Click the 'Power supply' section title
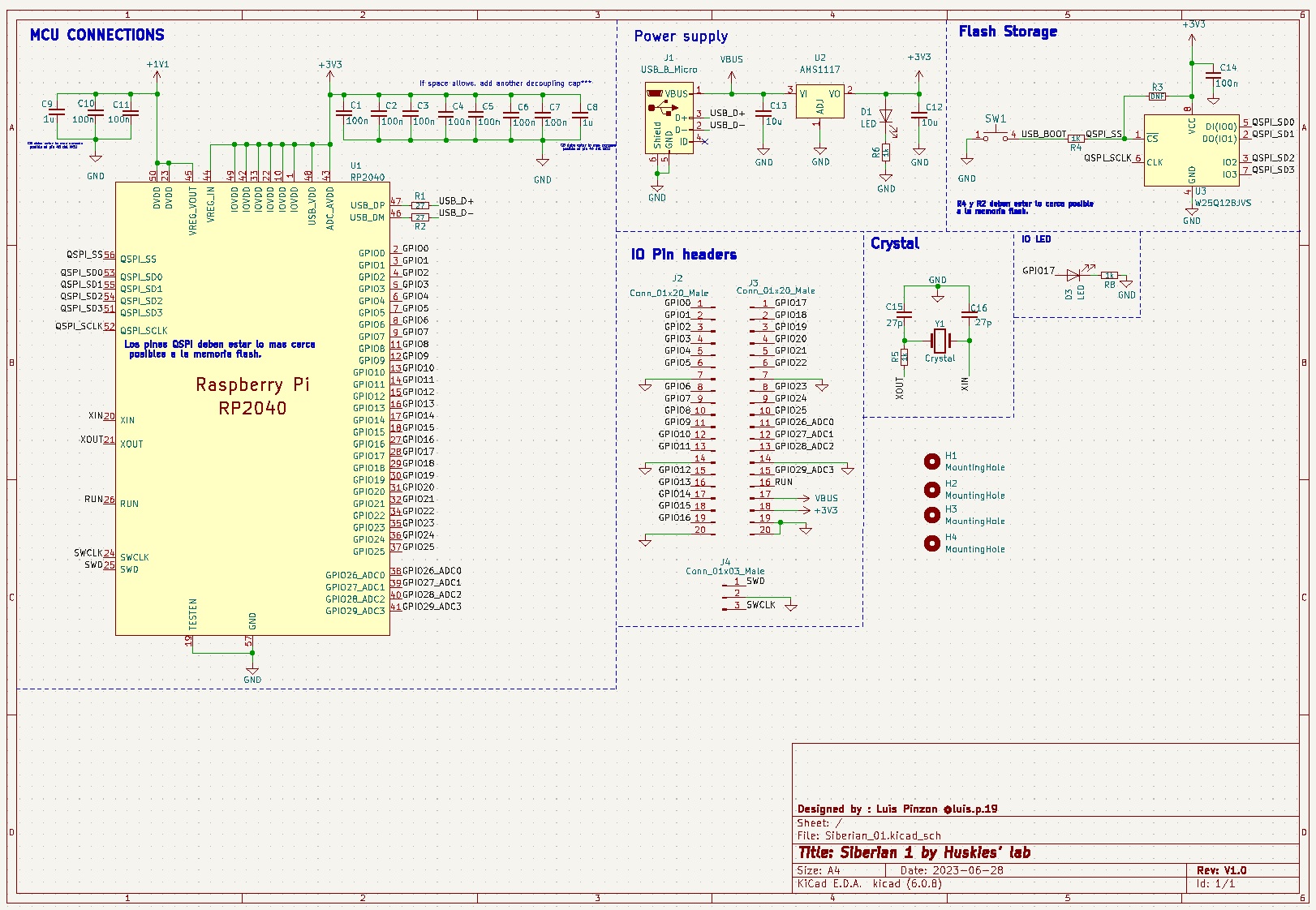This screenshot has width=1316, height=910. click(x=681, y=36)
